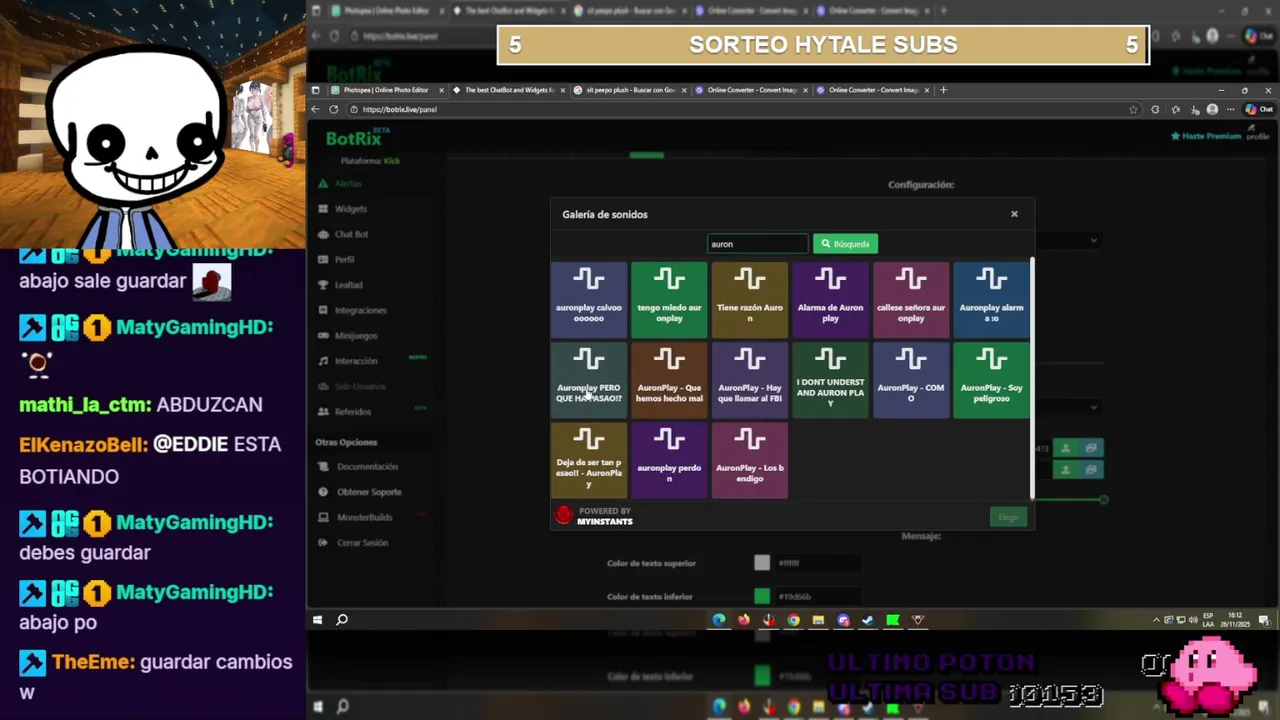Viewport: 1280px width, 720px height.
Task: Open the Windows Start menu
Action: pos(317,620)
